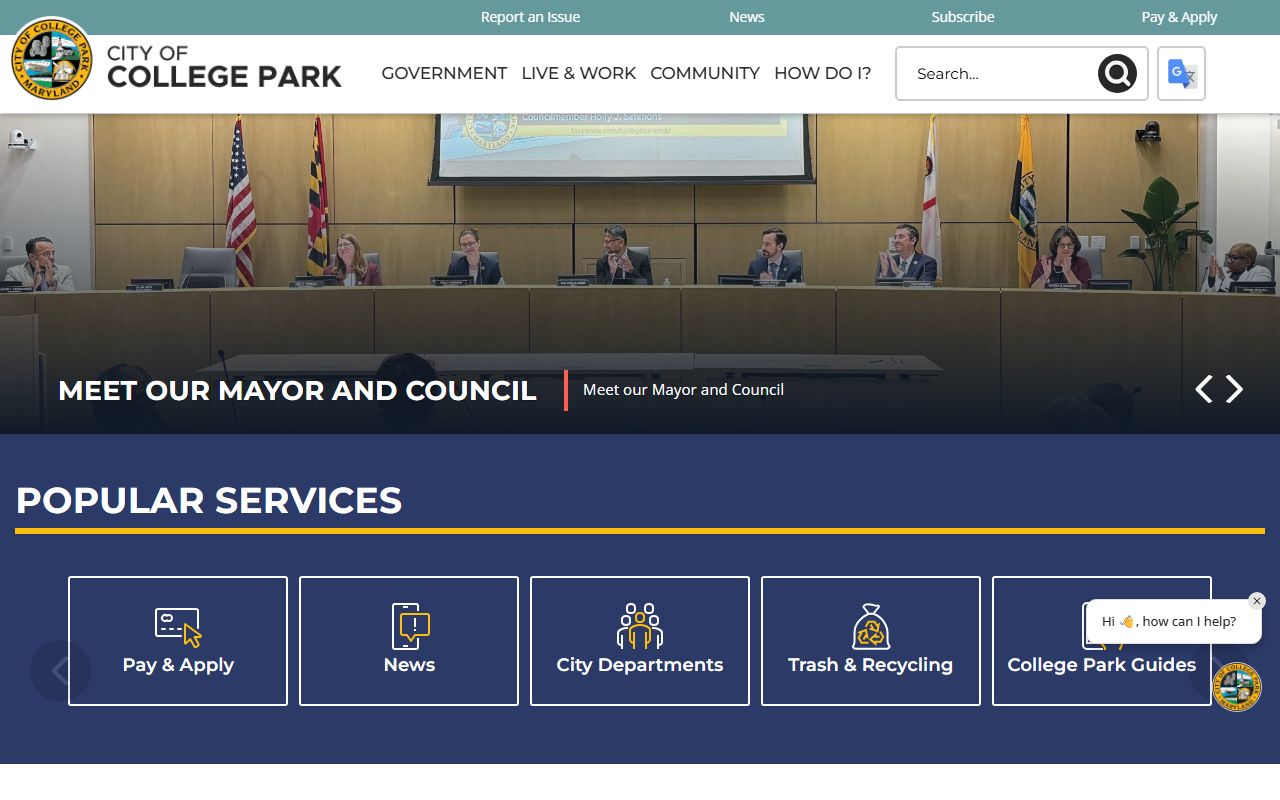The image size is (1280, 800).
Task: Open Pay & Apply top bar link
Action: point(1179,17)
